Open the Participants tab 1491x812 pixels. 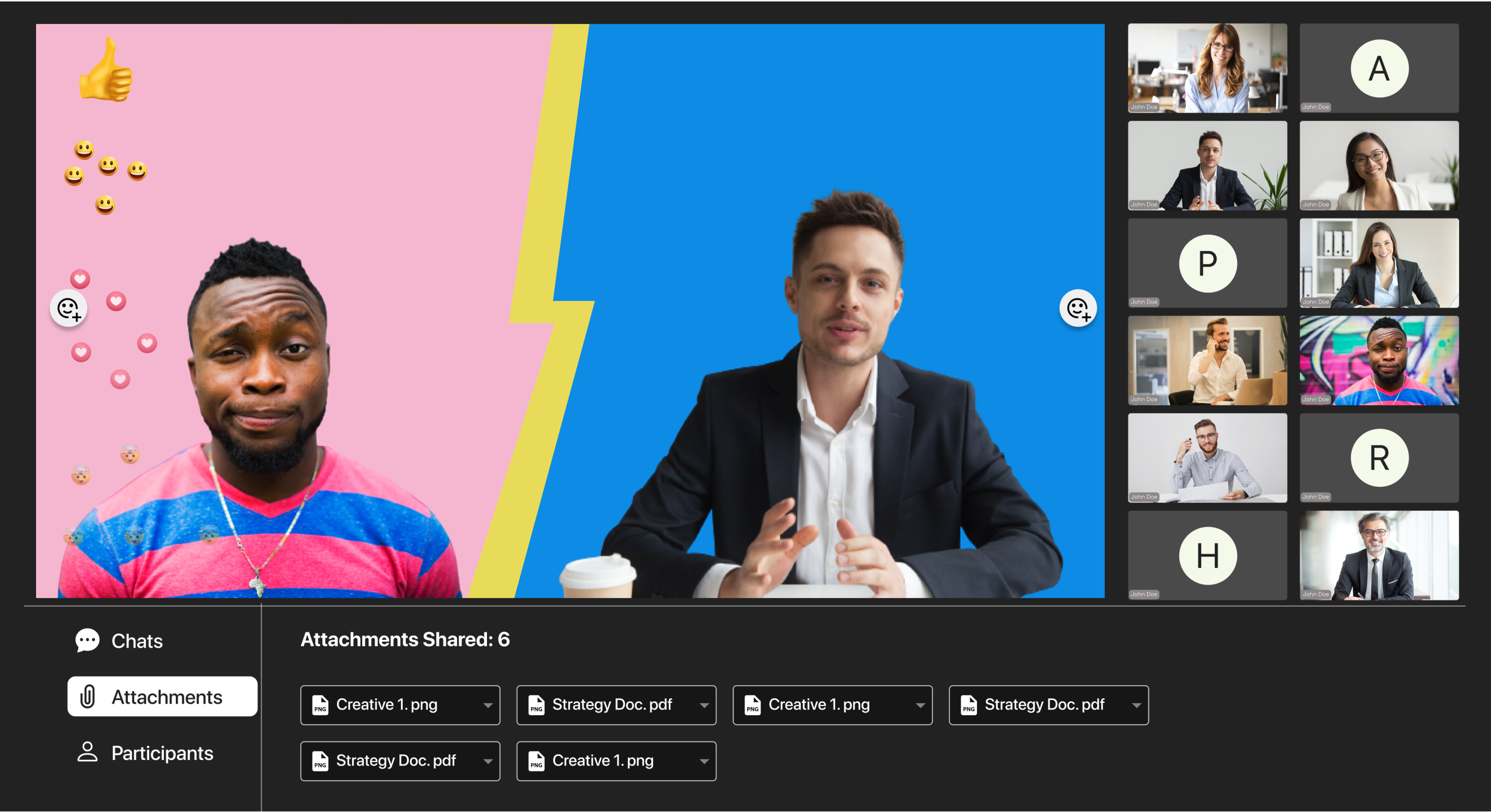[x=162, y=752]
